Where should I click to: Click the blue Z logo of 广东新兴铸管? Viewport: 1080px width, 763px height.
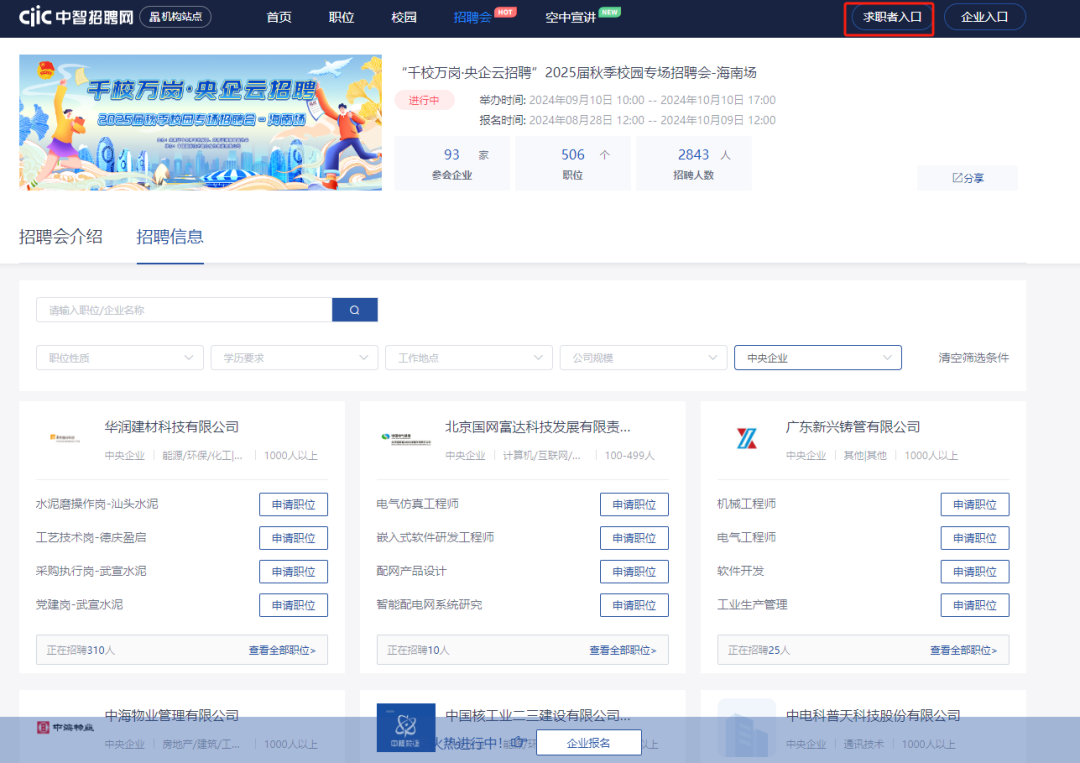tap(748, 437)
